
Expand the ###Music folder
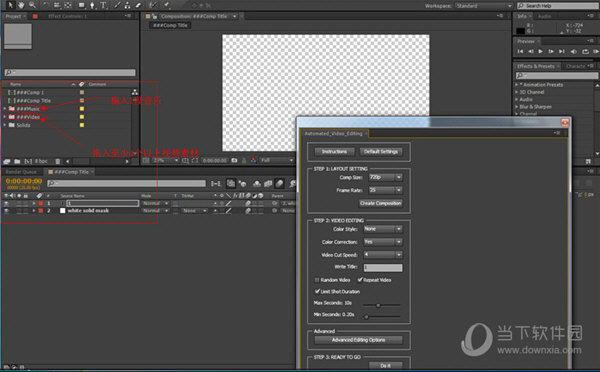[5, 109]
